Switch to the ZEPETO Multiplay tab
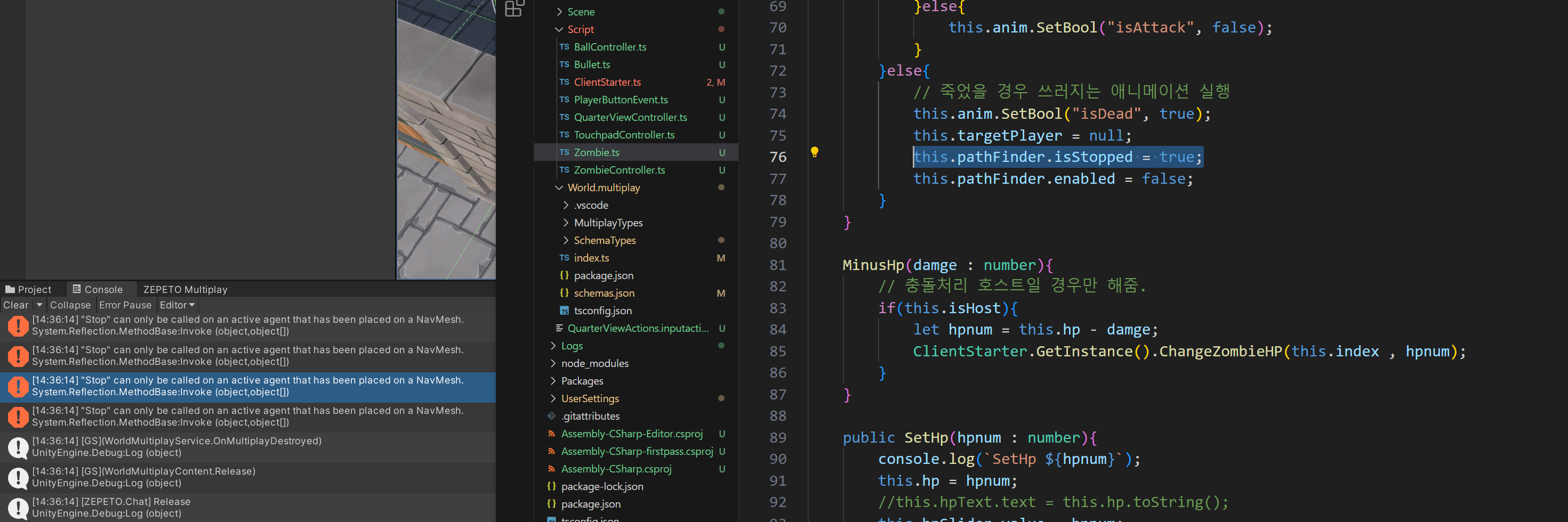This screenshot has width=1568, height=522. click(185, 290)
